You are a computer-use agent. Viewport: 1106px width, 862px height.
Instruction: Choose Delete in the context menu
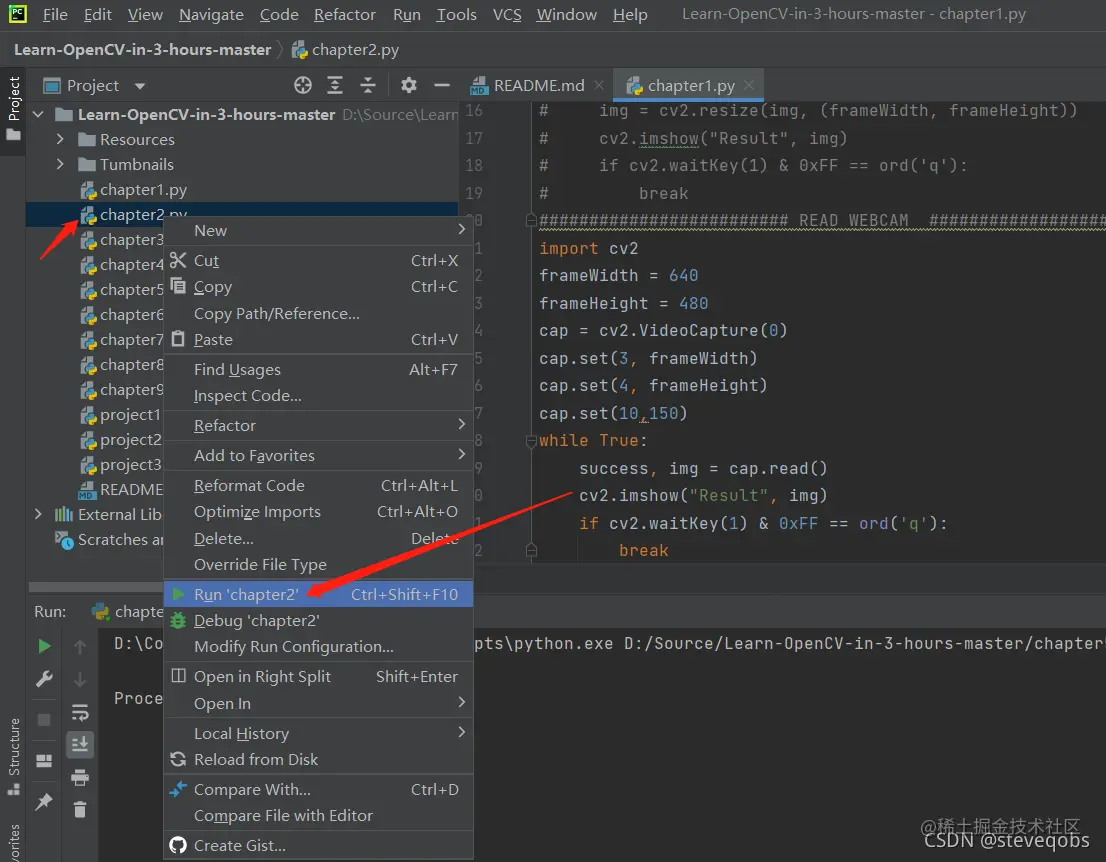point(318,539)
